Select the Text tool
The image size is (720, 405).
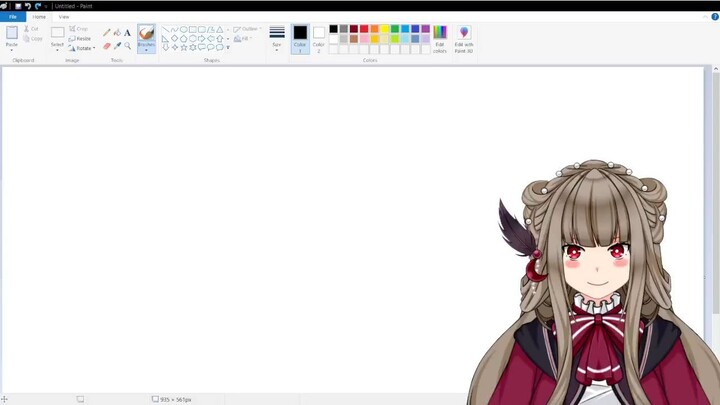click(127, 33)
